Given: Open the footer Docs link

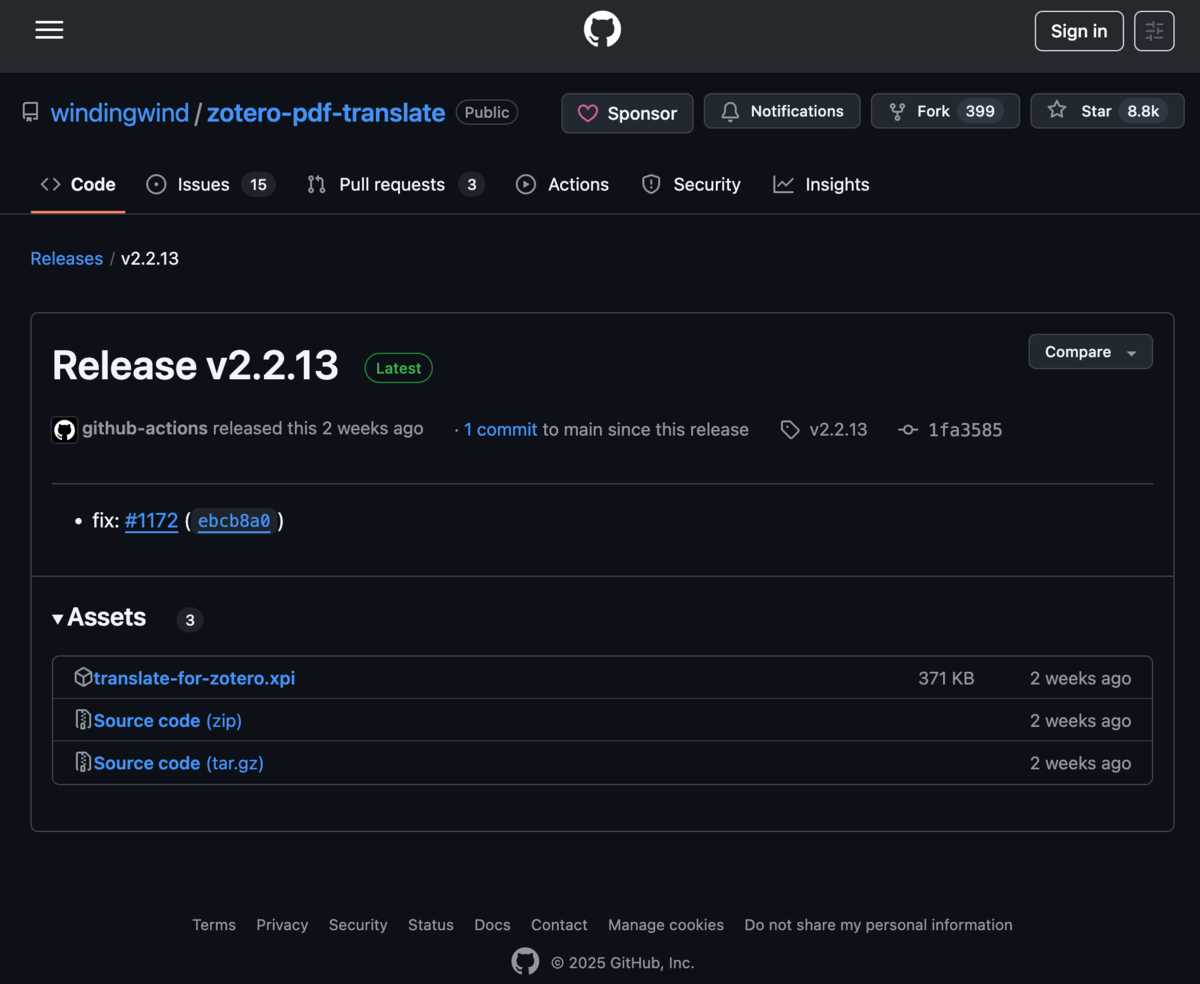Looking at the screenshot, I should (x=492, y=925).
